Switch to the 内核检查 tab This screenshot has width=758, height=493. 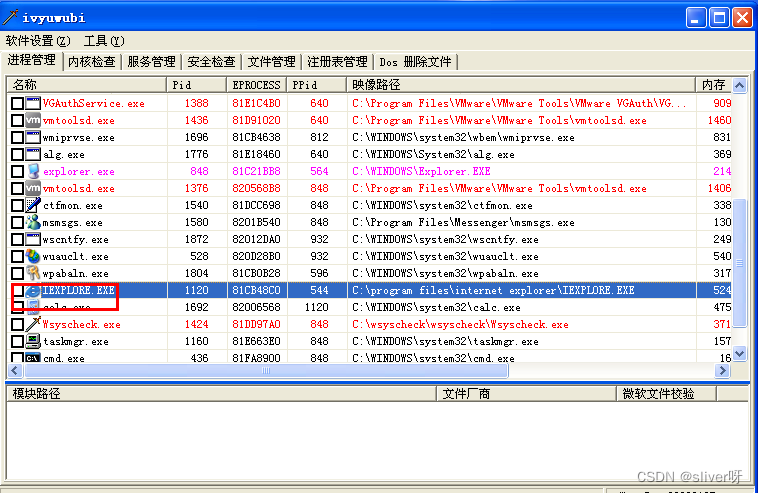[x=92, y=62]
